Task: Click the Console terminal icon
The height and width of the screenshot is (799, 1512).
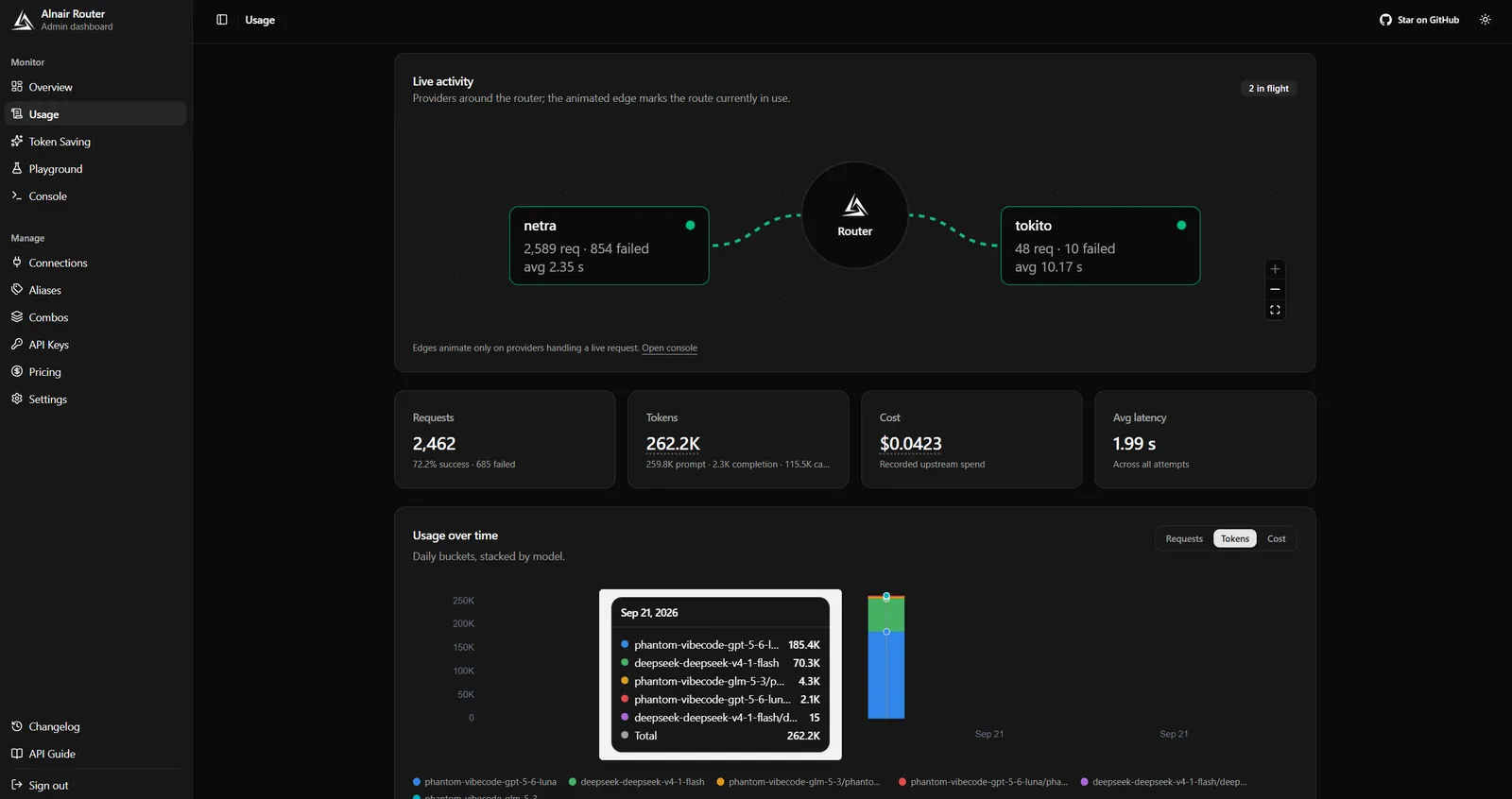Action: coord(17,195)
